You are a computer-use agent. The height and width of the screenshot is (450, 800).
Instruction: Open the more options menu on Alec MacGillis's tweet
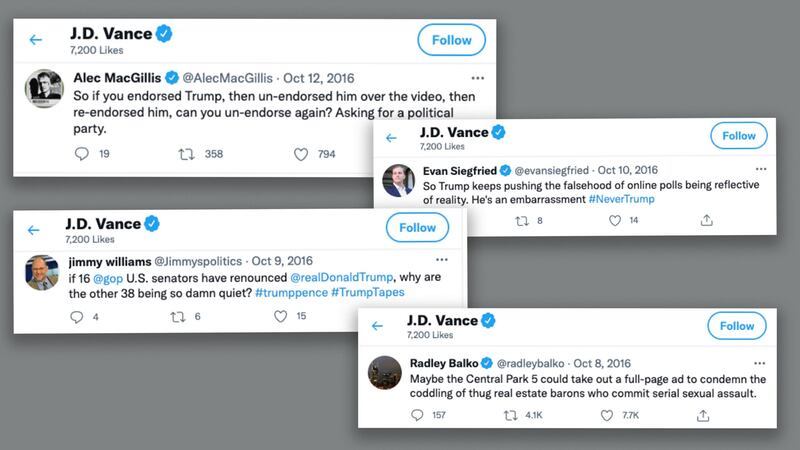coord(477,78)
